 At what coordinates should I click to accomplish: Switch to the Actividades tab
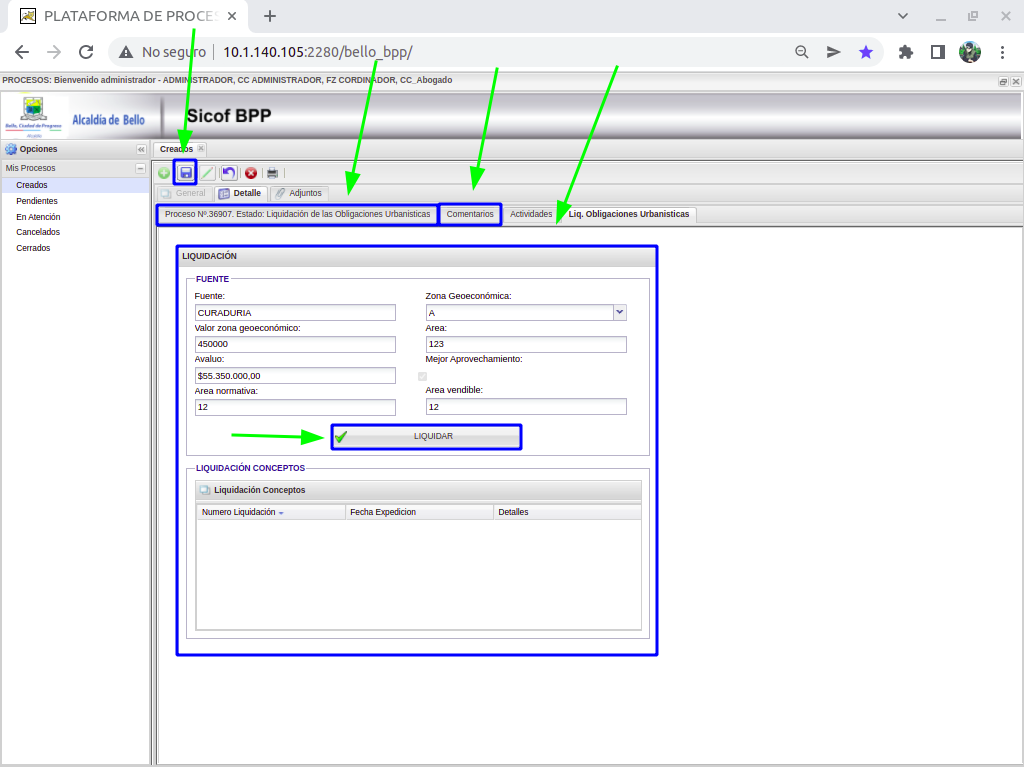(531, 214)
